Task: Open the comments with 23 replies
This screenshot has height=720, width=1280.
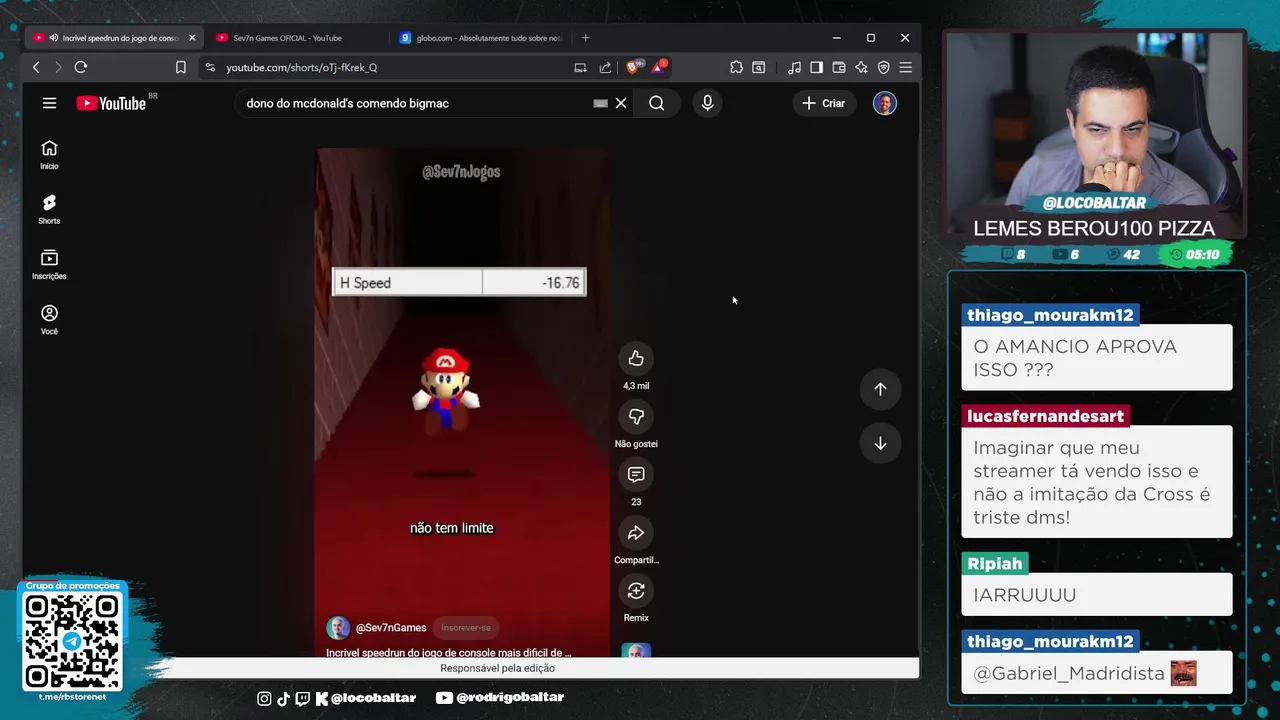Action: pyautogui.click(x=636, y=475)
